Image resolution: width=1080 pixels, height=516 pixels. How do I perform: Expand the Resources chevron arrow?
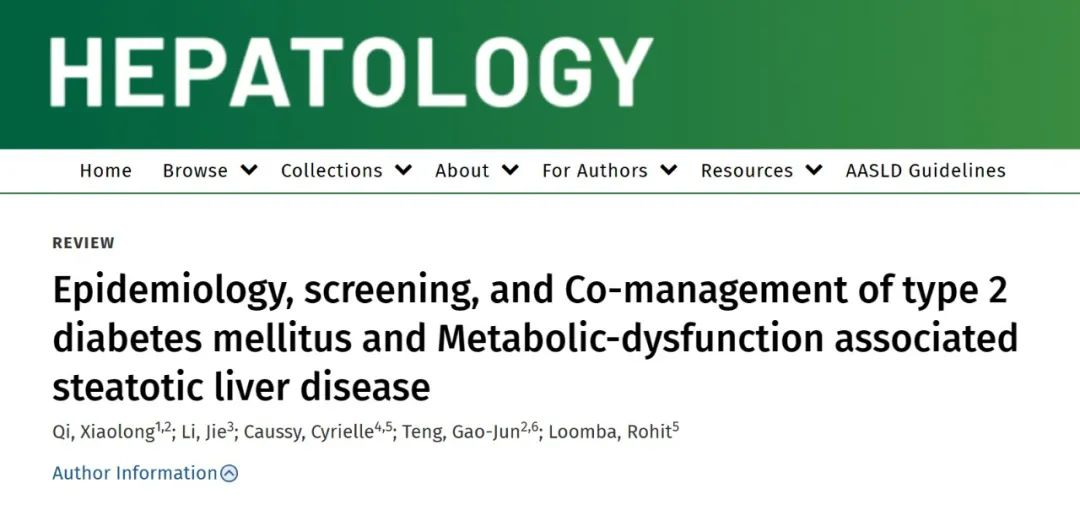click(814, 170)
